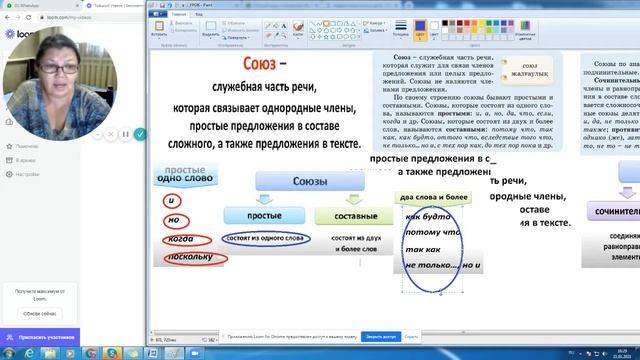Click the Windows Start button
This screenshot has height=360, width=640.
tap(8, 353)
